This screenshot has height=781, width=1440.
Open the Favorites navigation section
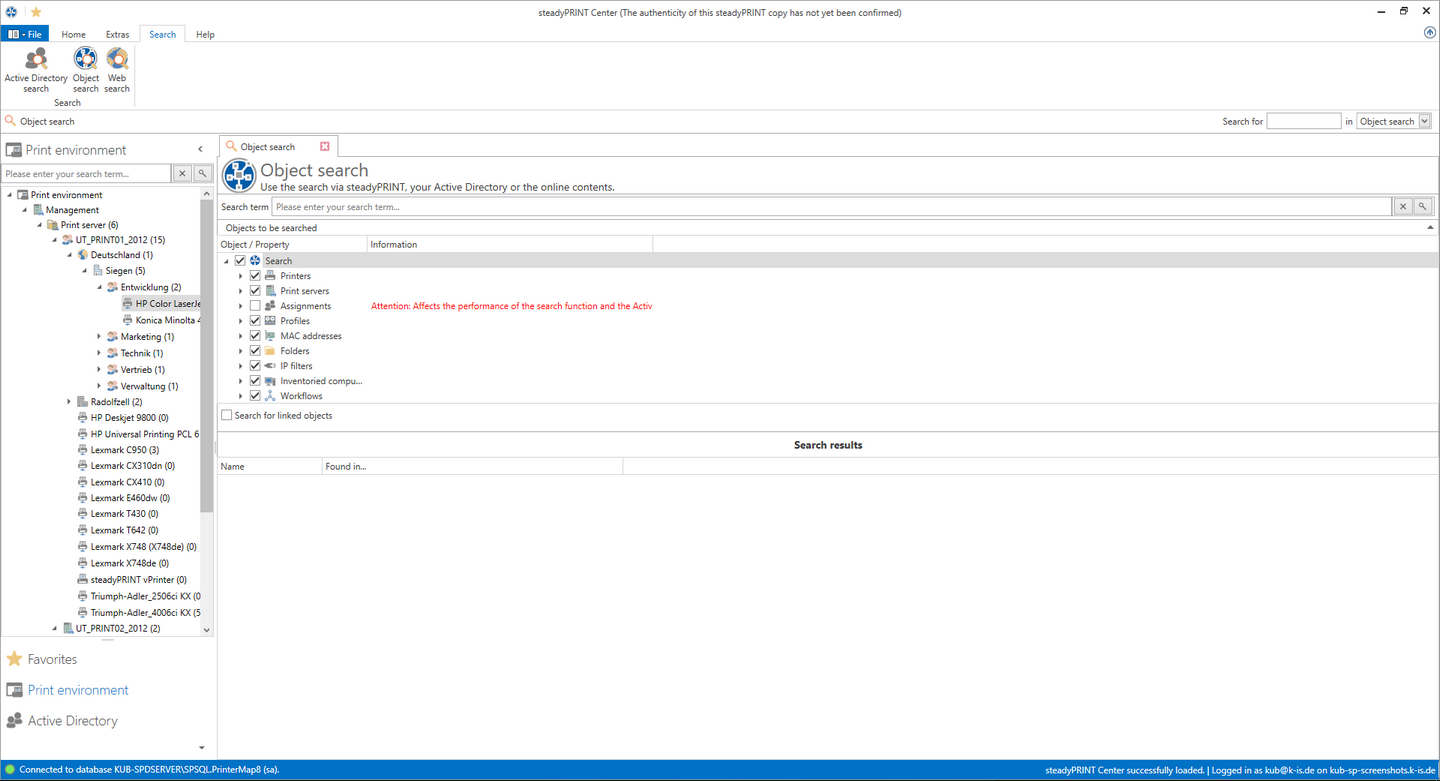click(52, 659)
